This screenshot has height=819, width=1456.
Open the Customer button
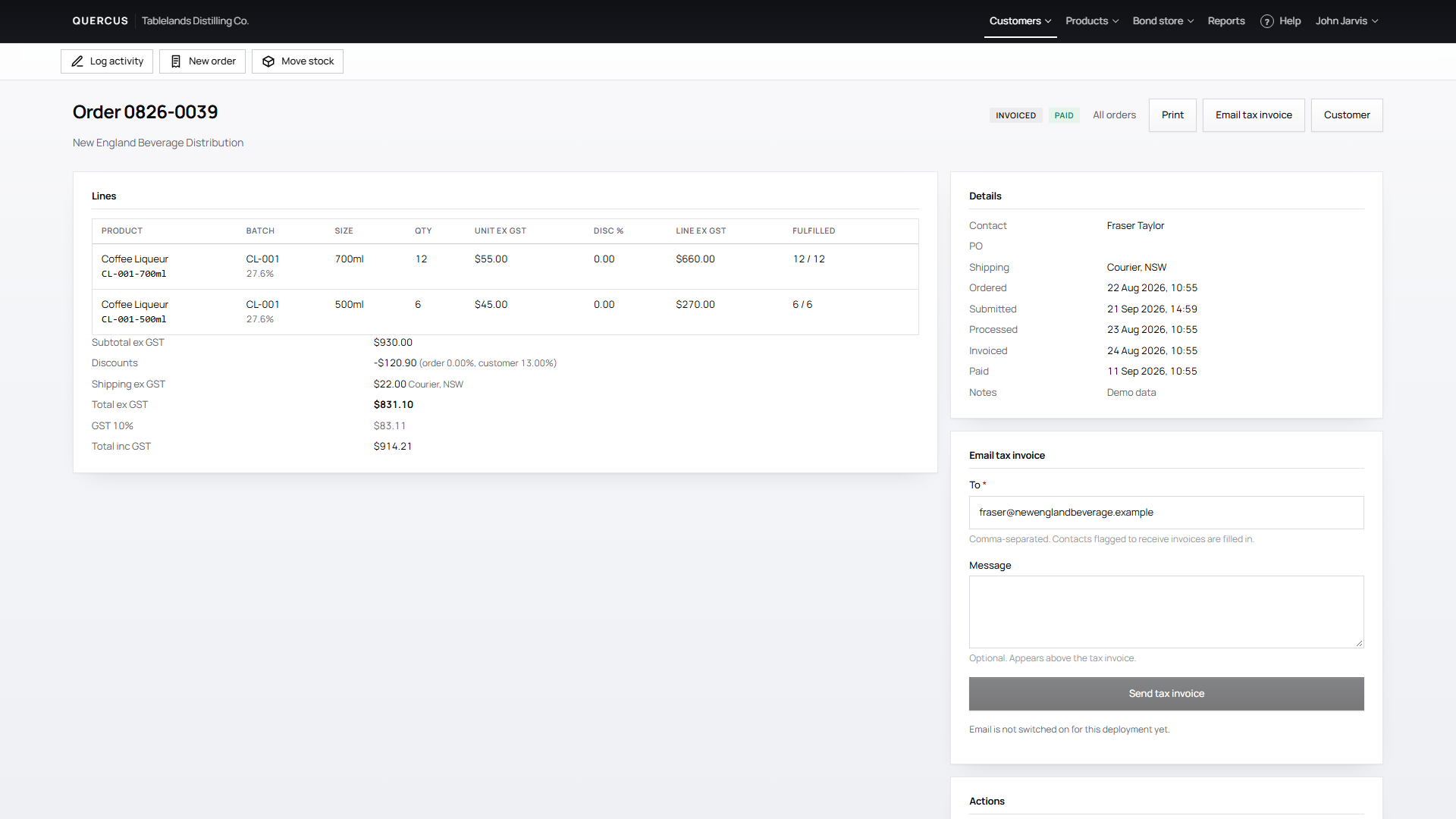click(1347, 115)
